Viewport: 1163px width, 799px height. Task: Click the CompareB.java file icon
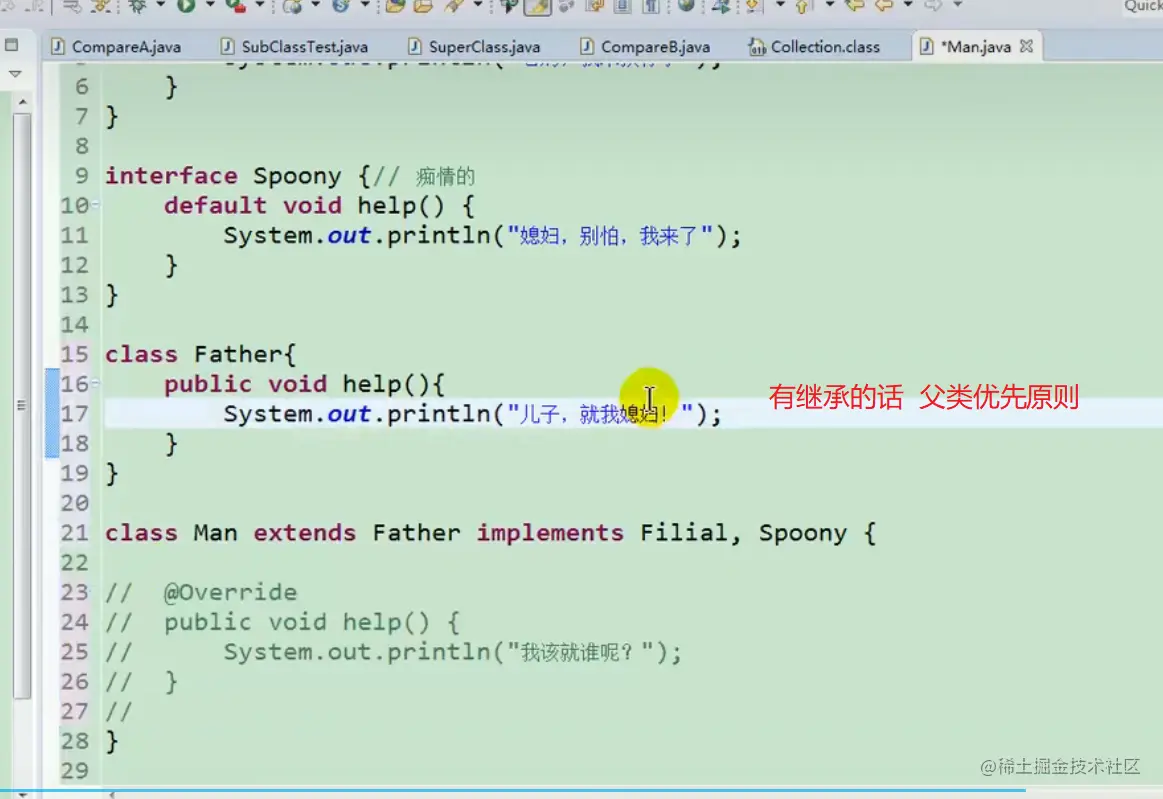click(587, 47)
